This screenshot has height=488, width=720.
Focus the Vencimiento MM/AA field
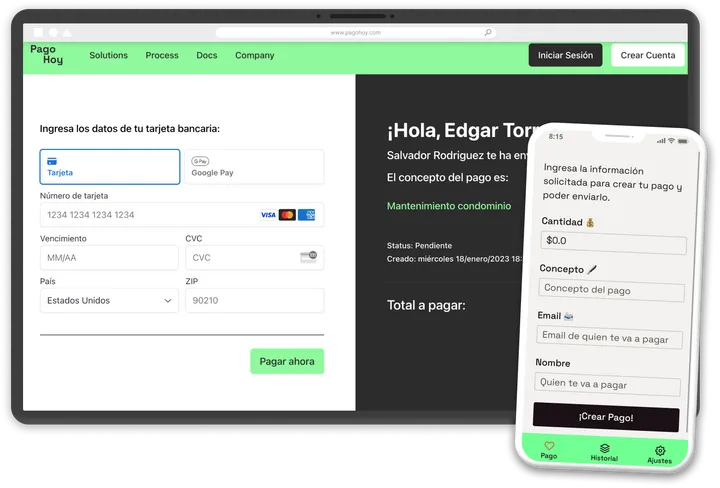point(109,258)
